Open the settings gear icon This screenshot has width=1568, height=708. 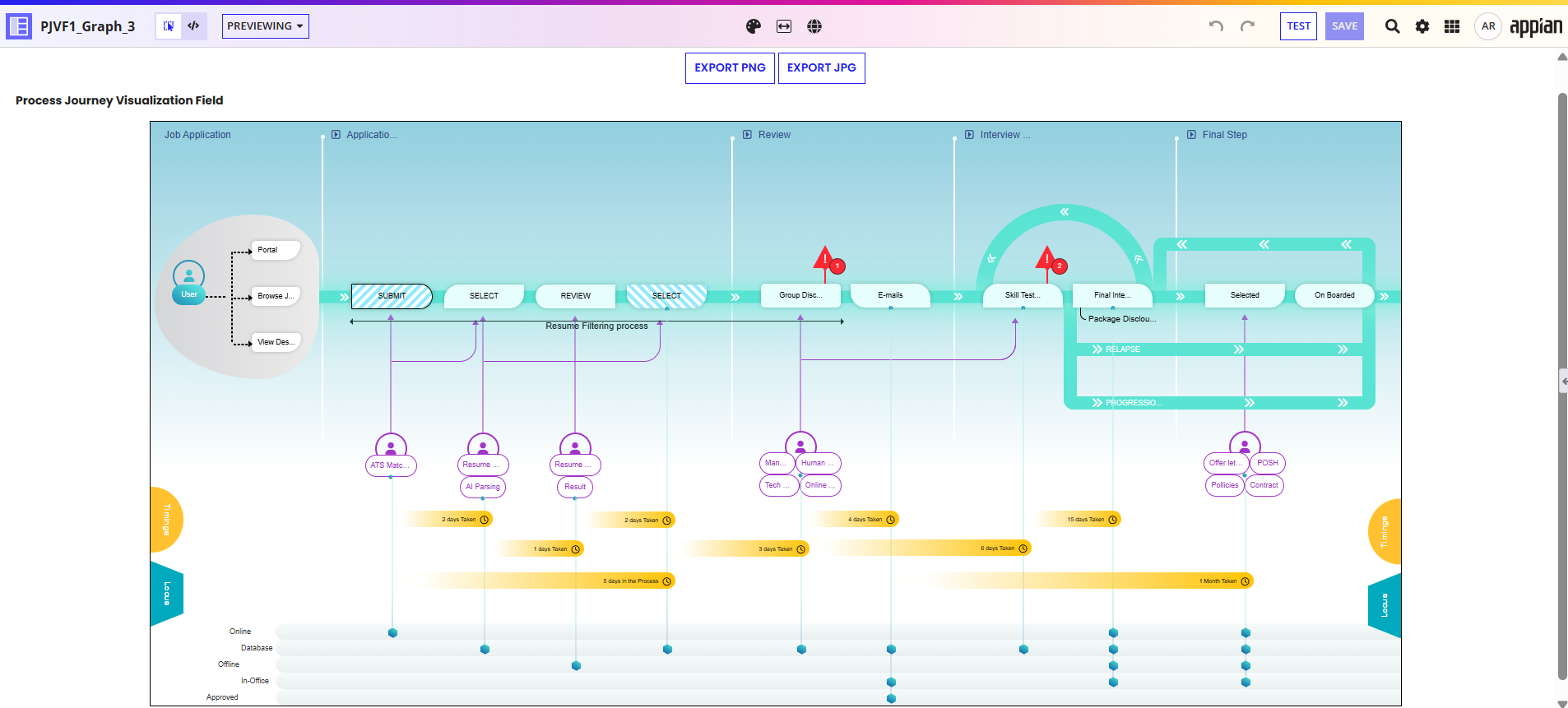(1422, 26)
